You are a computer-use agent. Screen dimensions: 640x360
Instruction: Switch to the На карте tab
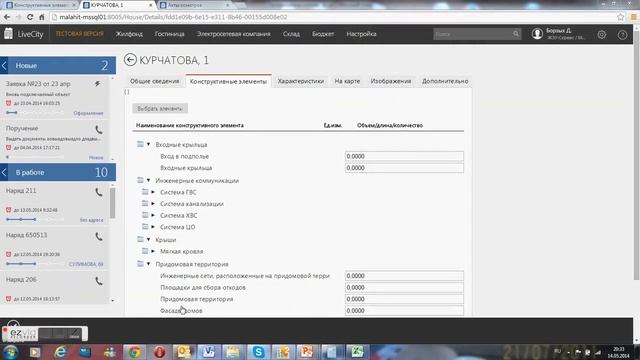tap(347, 81)
